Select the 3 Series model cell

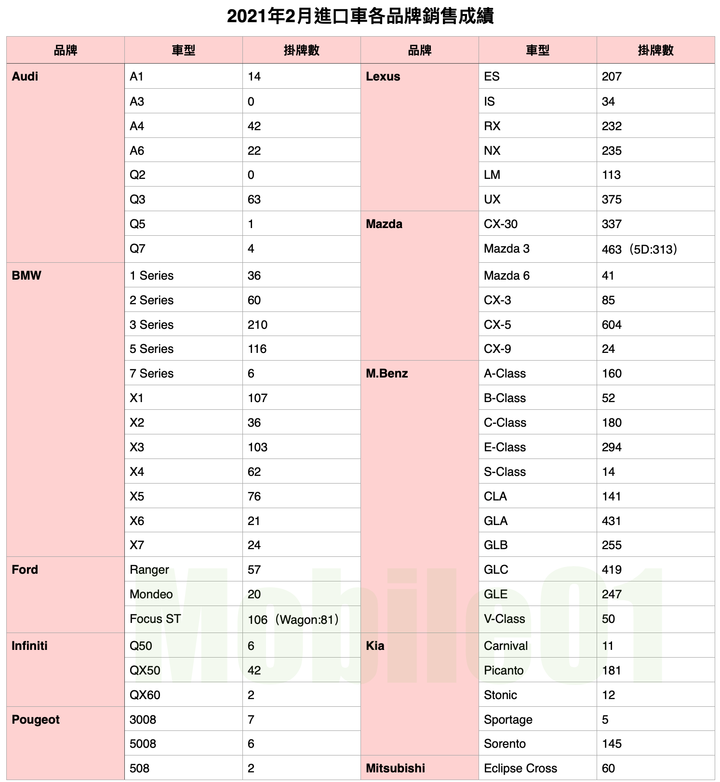pos(183,325)
